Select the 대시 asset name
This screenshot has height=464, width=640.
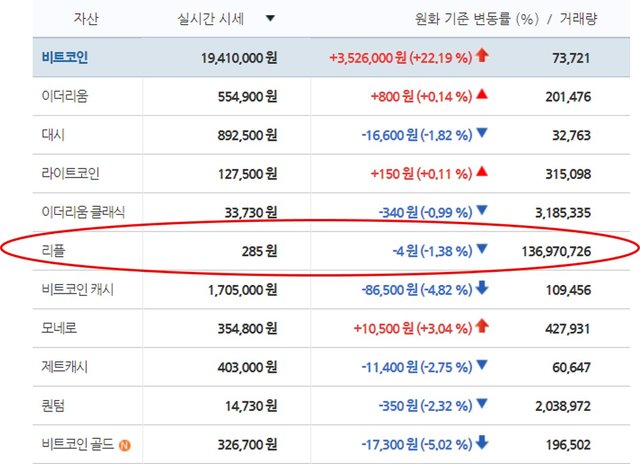click(x=53, y=135)
